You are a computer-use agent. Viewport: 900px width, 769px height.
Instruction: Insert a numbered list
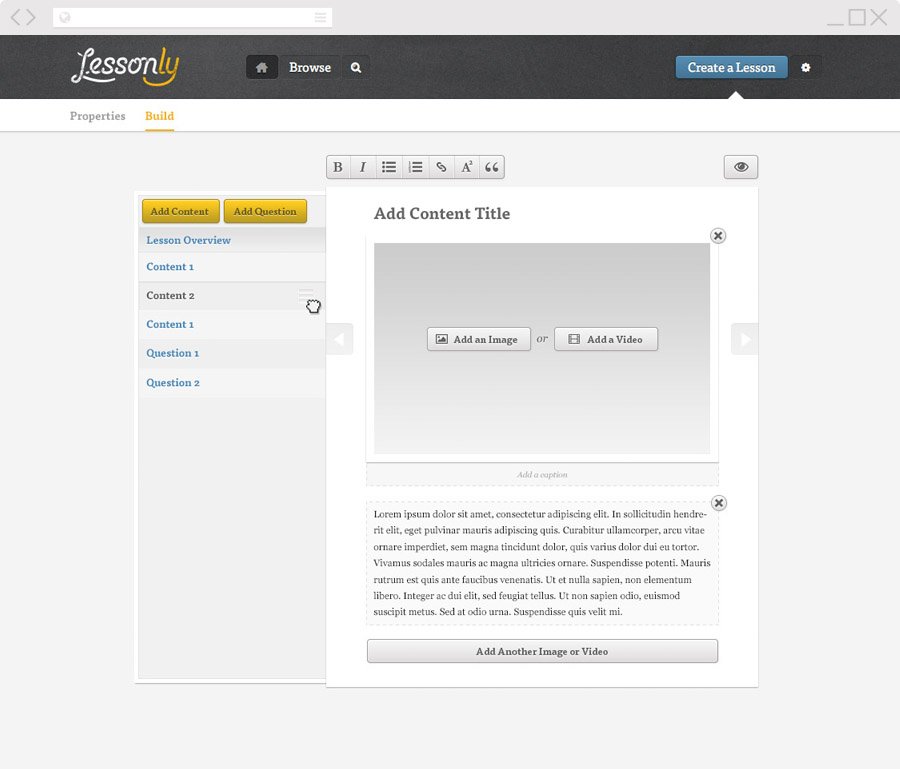click(x=415, y=167)
